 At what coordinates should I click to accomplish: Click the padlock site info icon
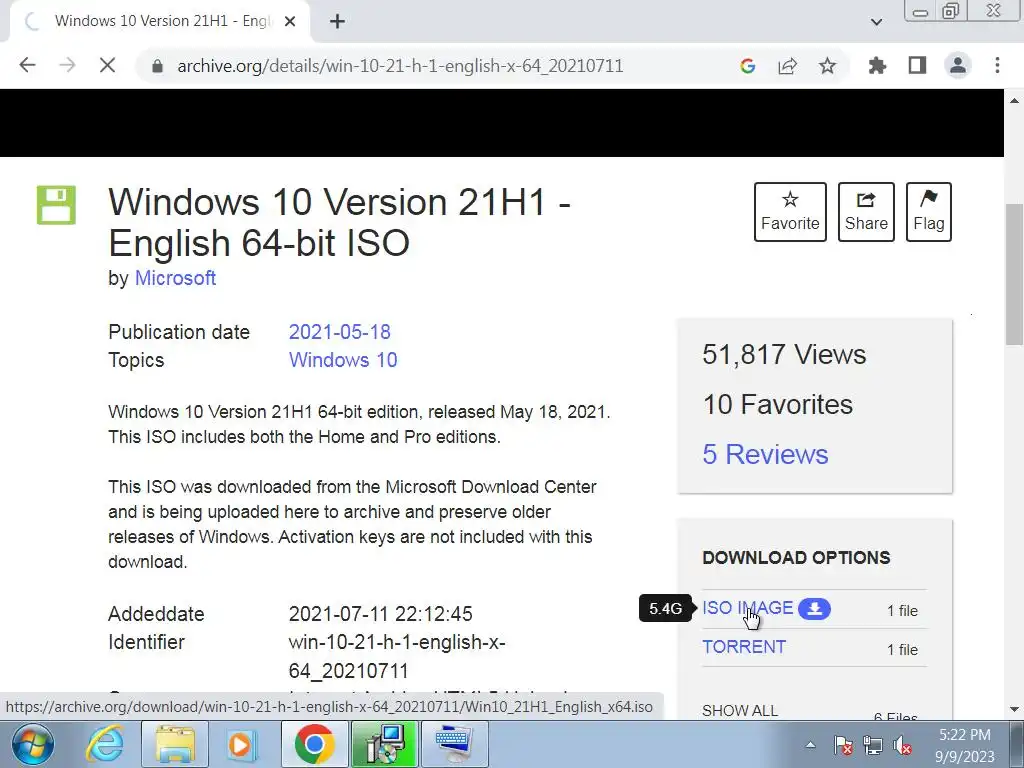[157, 66]
